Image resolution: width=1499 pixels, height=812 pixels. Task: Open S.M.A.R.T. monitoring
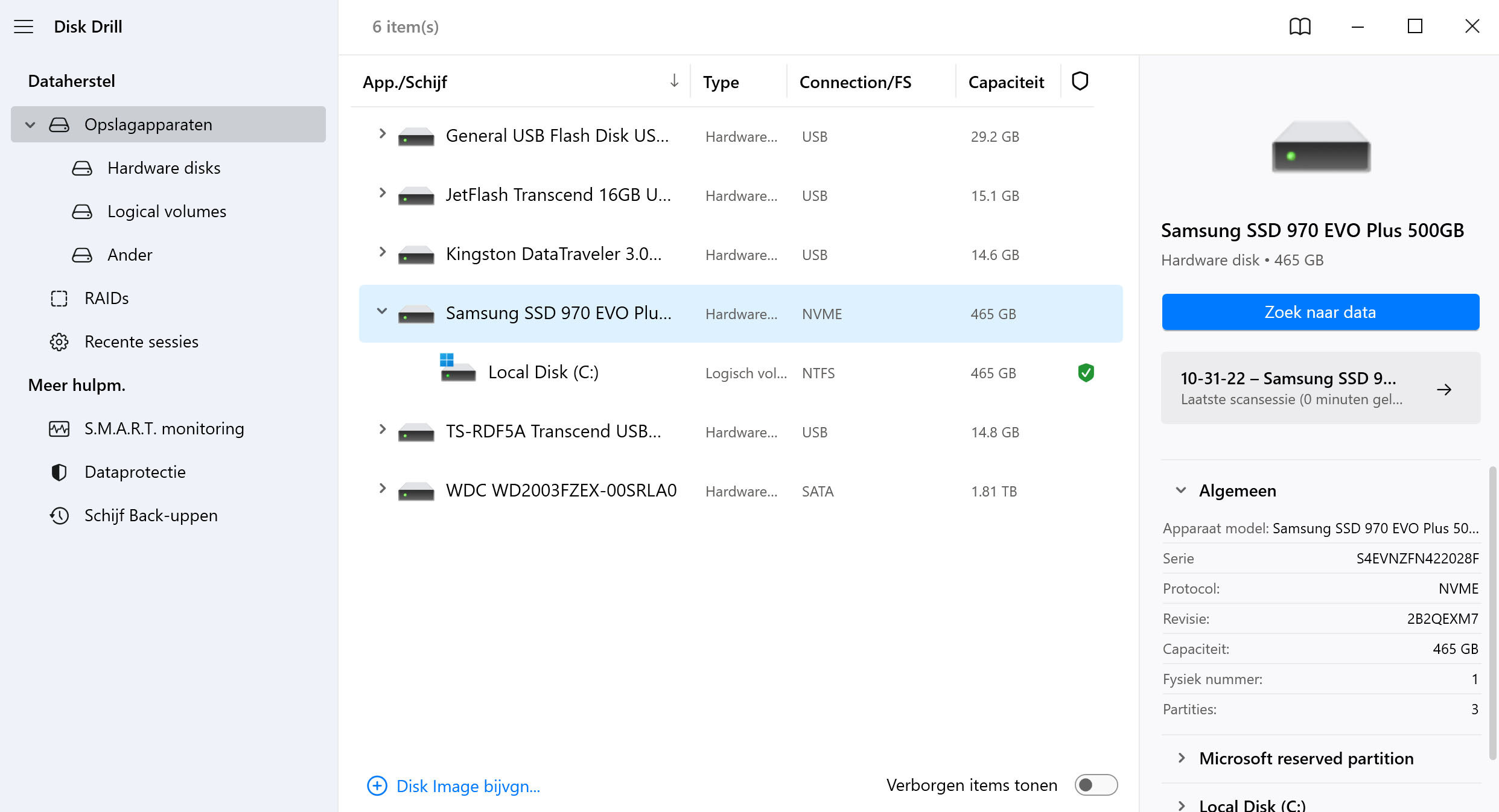coord(164,429)
